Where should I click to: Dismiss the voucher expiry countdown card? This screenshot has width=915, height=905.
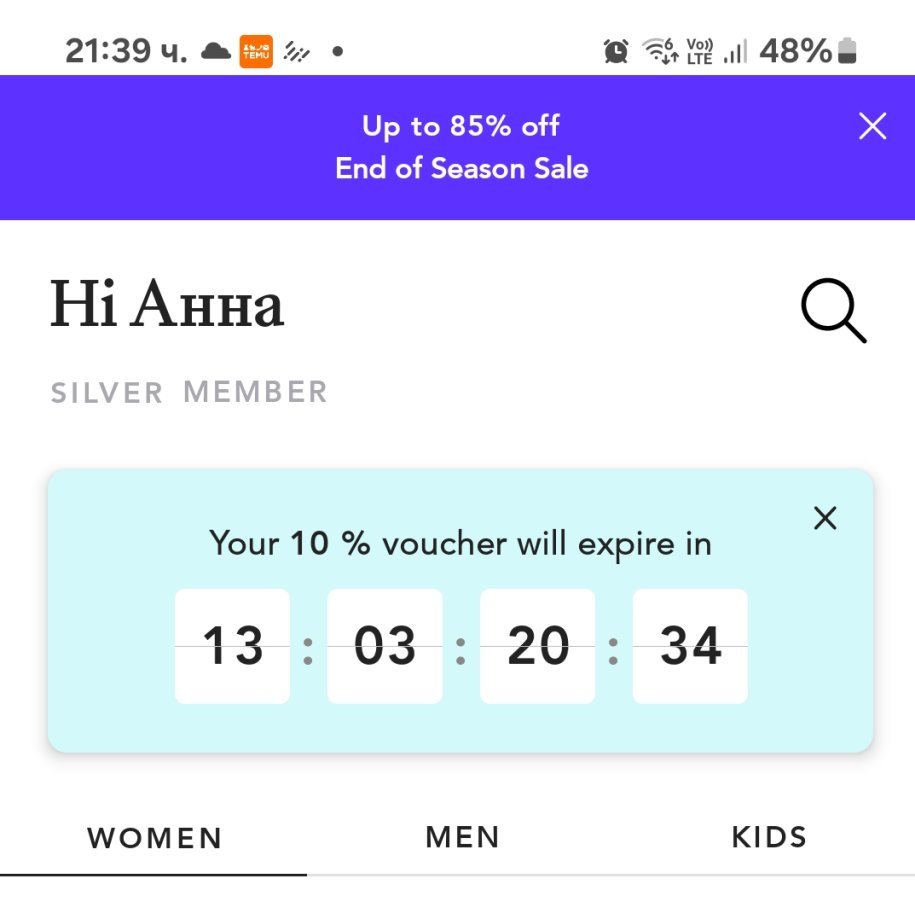(825, 518)
